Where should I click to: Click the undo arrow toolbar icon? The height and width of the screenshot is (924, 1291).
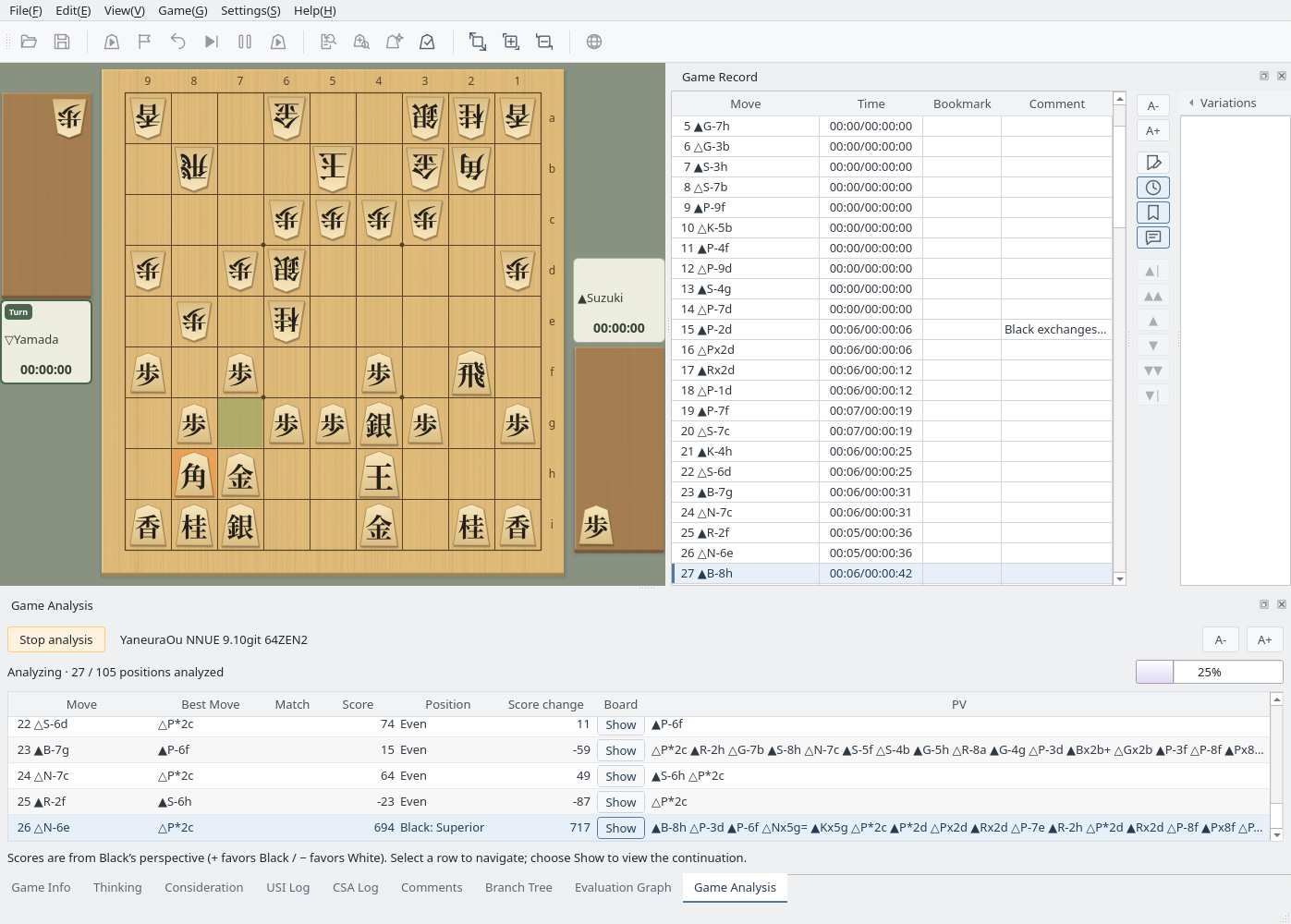pos(178,42)
